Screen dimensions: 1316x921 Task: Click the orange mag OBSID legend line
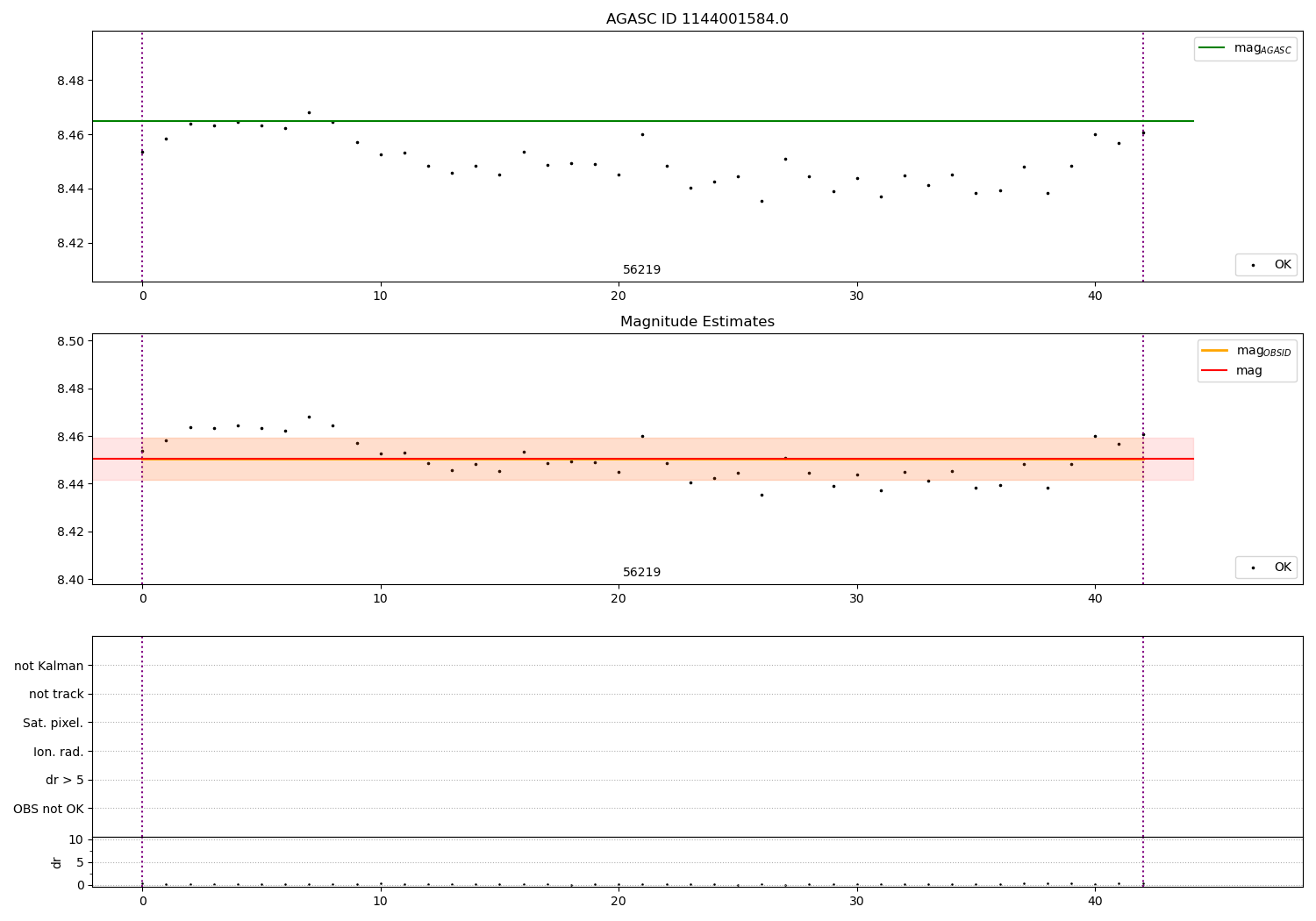tap(1214, 351)
